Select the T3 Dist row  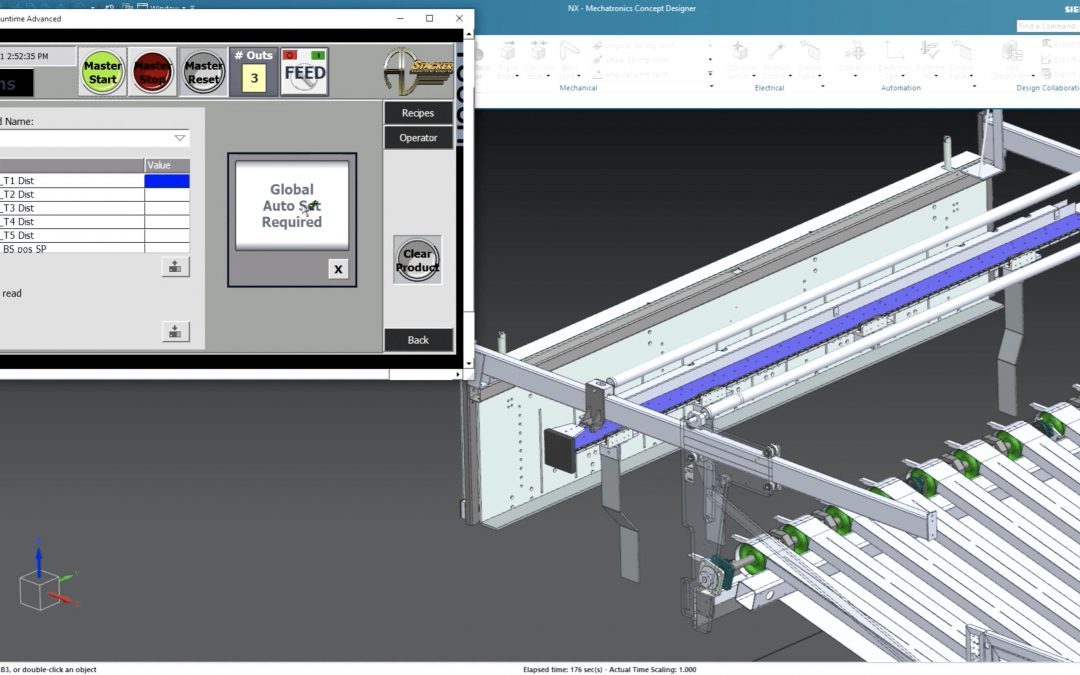coord(94,208)
